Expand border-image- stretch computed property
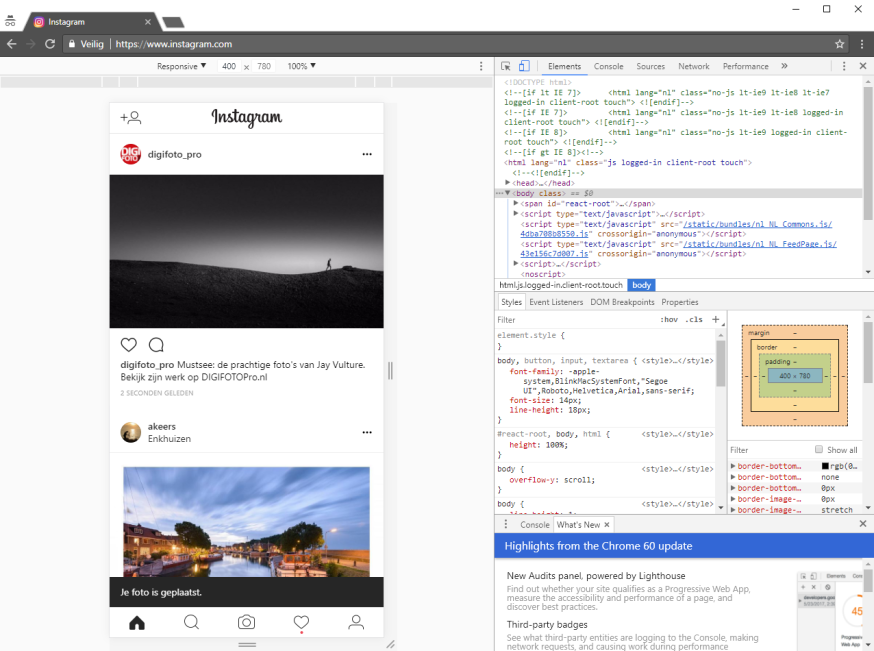 (734, 510)
